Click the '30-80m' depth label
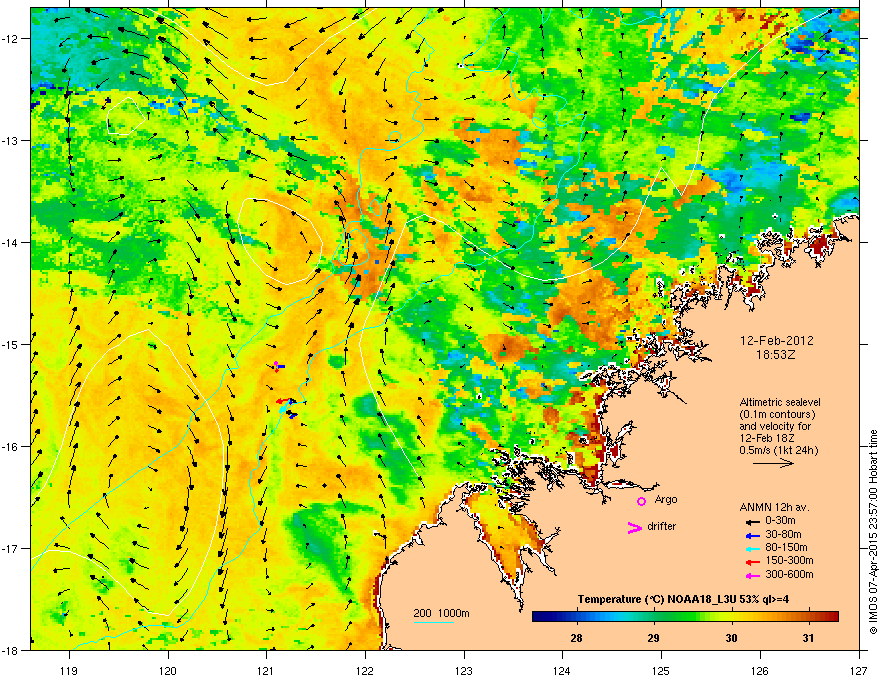 pyautogui.click(x=783, y=534)
